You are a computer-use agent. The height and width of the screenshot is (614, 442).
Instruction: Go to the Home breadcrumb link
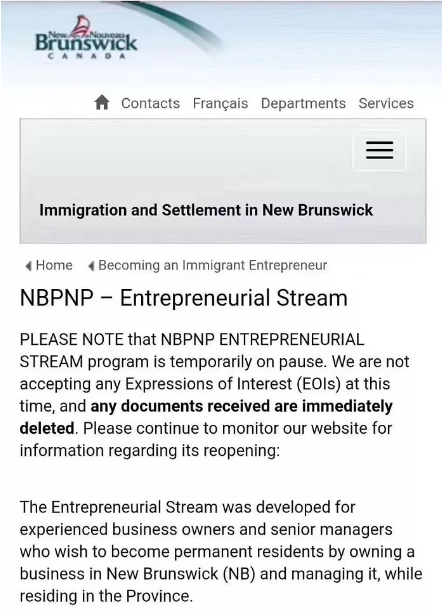[54, 265]
